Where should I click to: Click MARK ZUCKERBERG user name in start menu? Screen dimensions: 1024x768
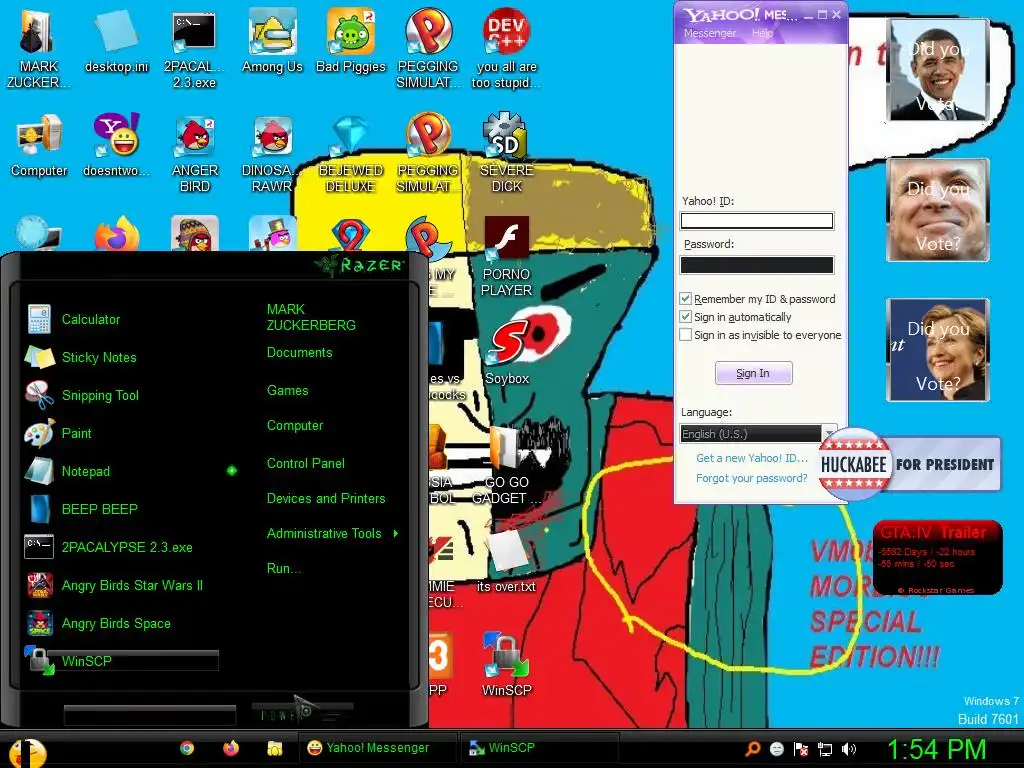[x=311, y=317]
